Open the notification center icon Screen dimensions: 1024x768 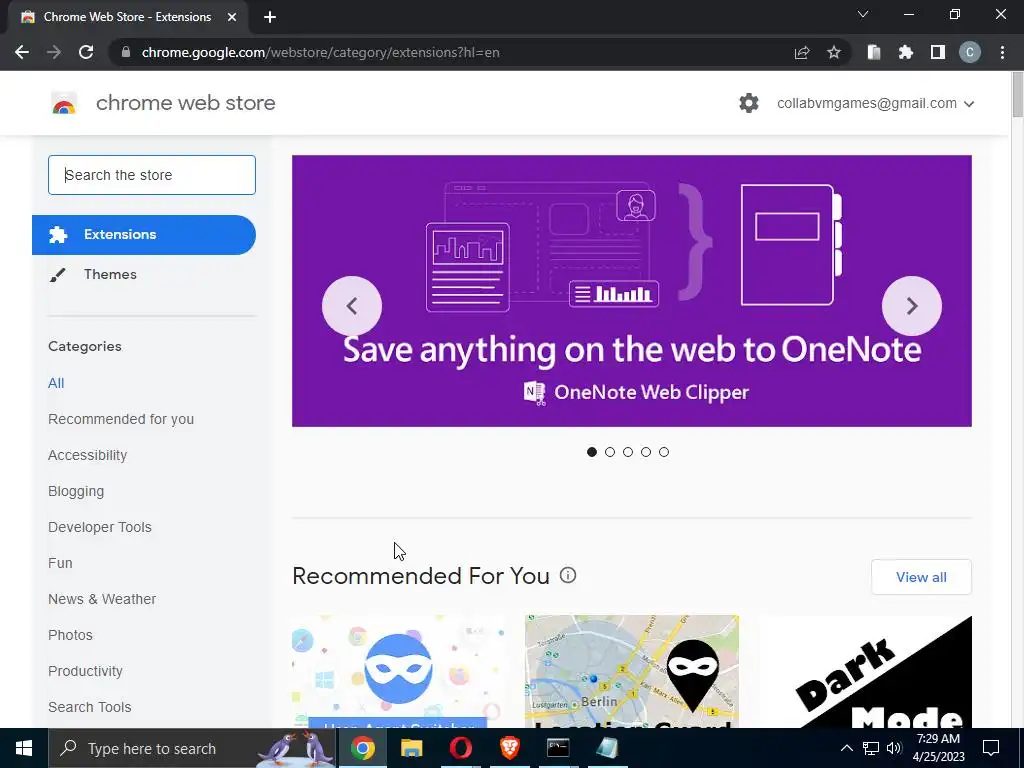coord(991,748)
